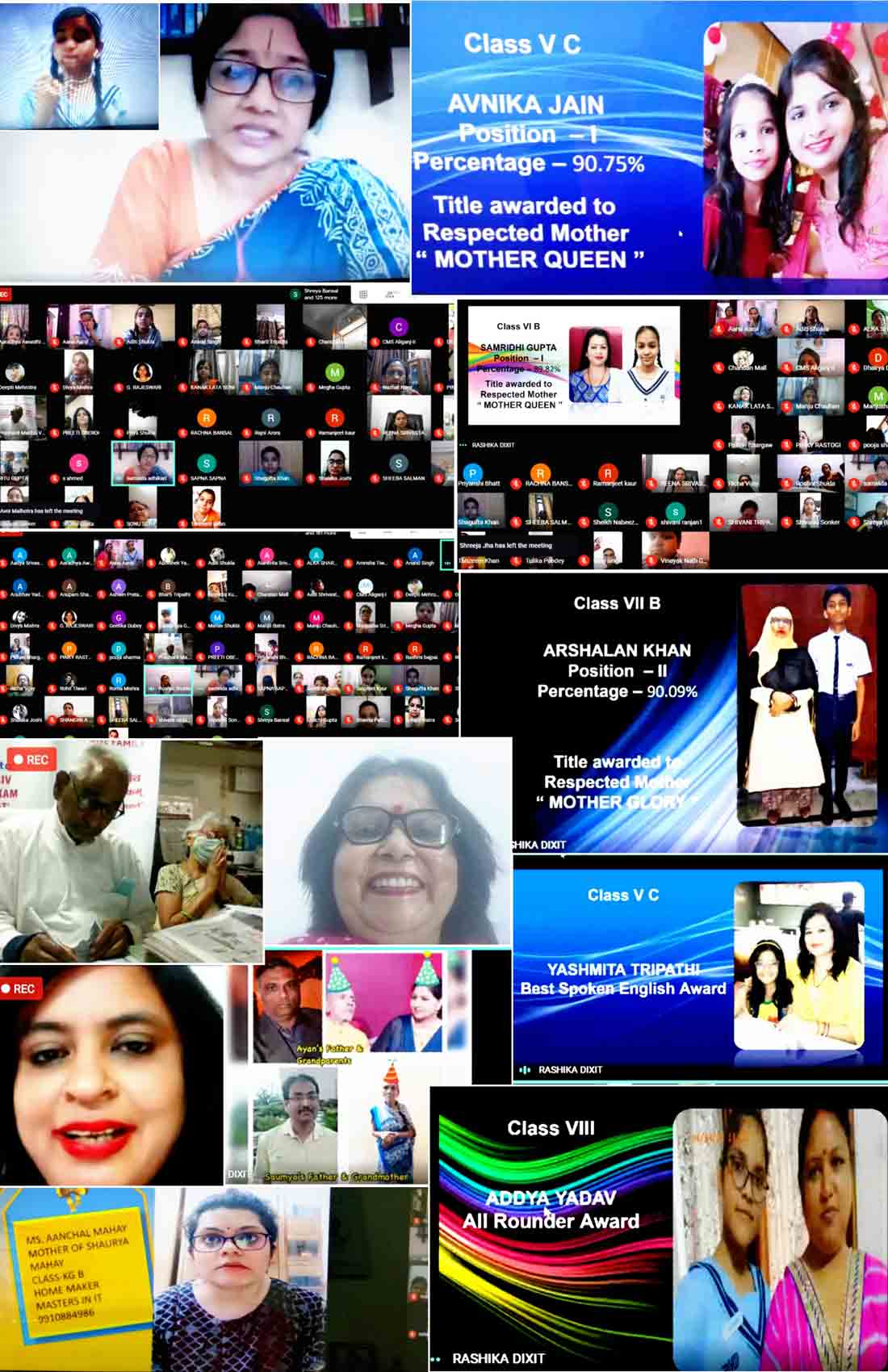Select Rashmi bajpai's red R avatar
Screen dimensions: 888x1372
point(415,649)
